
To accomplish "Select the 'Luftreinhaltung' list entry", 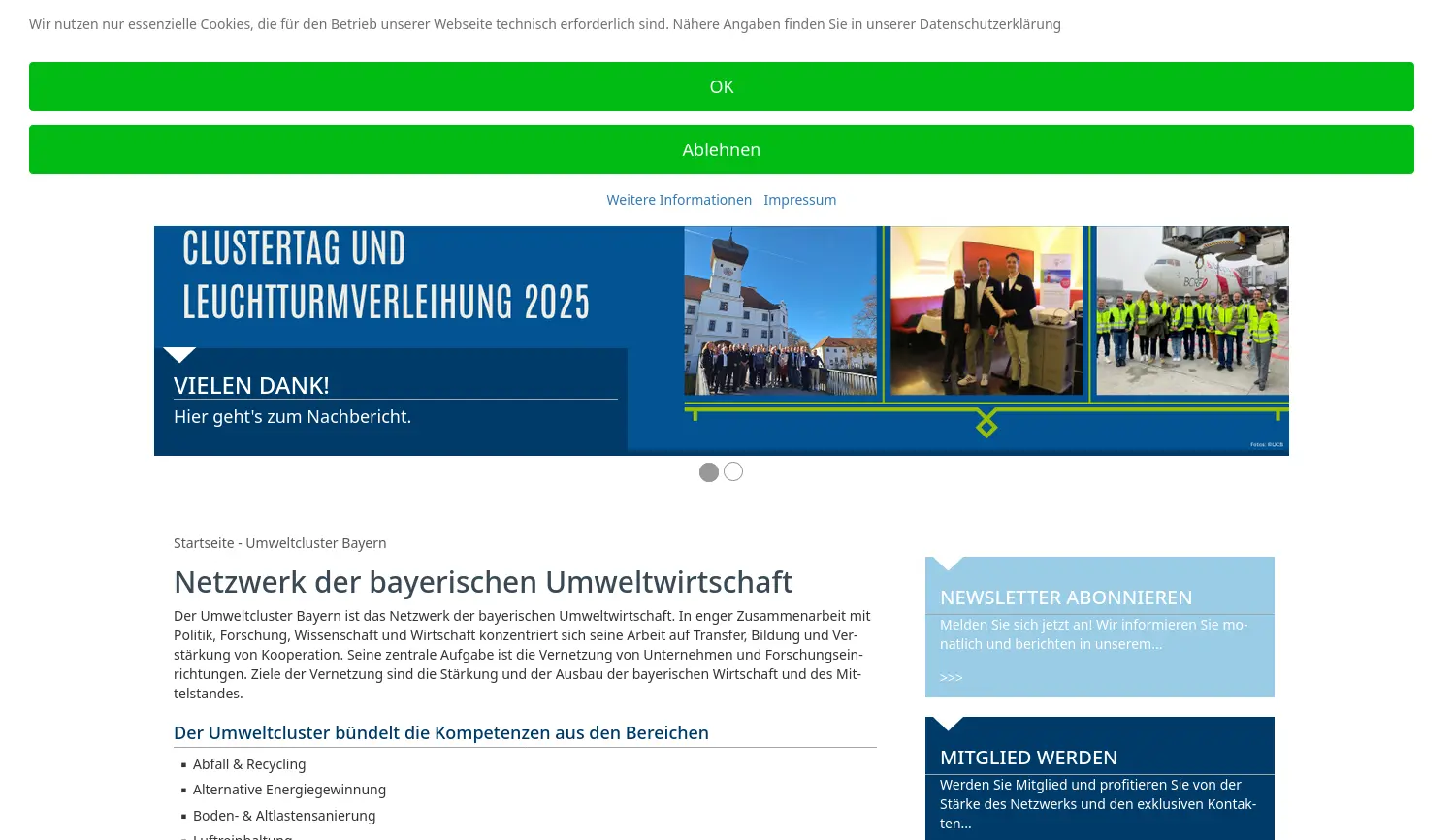I will tap(242, 836).
